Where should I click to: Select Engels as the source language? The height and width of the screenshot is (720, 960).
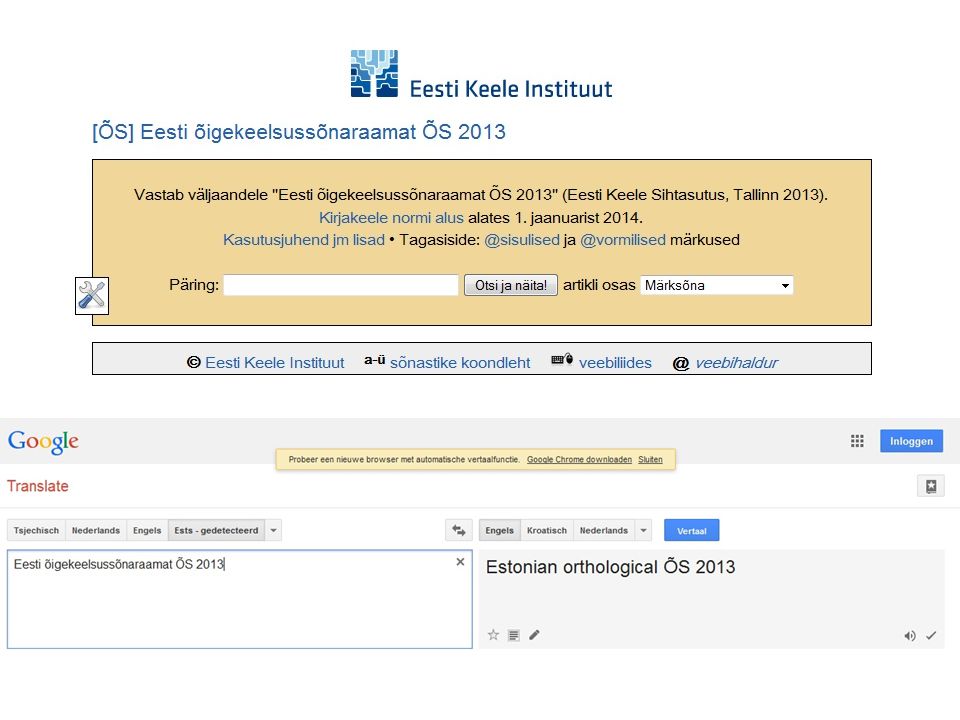click(x=147, y=530)
